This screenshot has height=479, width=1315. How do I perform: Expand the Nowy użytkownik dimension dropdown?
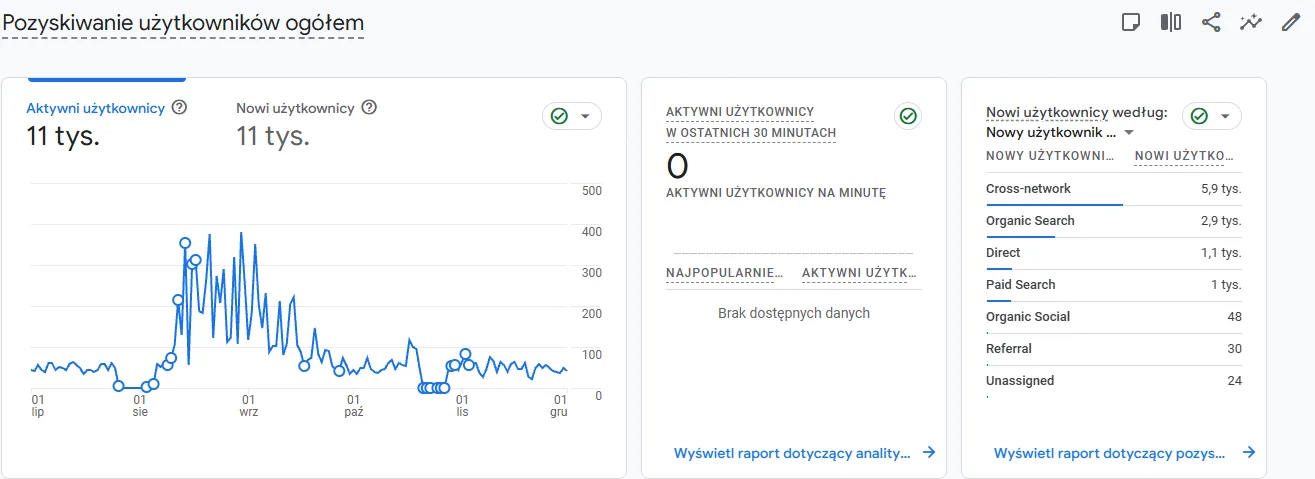coord(1061,132)
